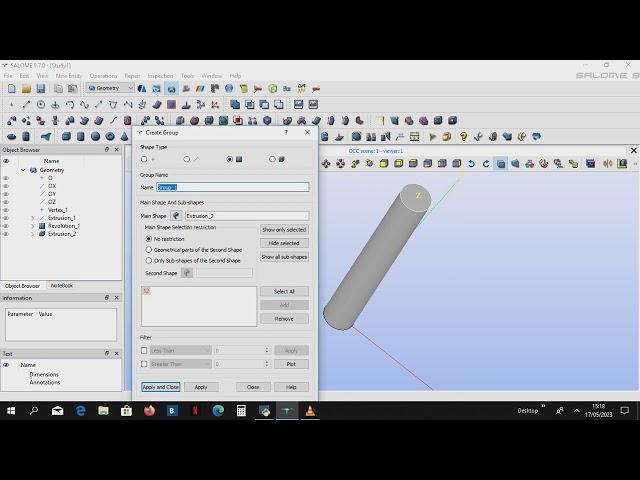Image resolution: width=640 pixels, height=480 pixels.
Task: Switch to the NoteBook tab
Action: click(61, 286)
